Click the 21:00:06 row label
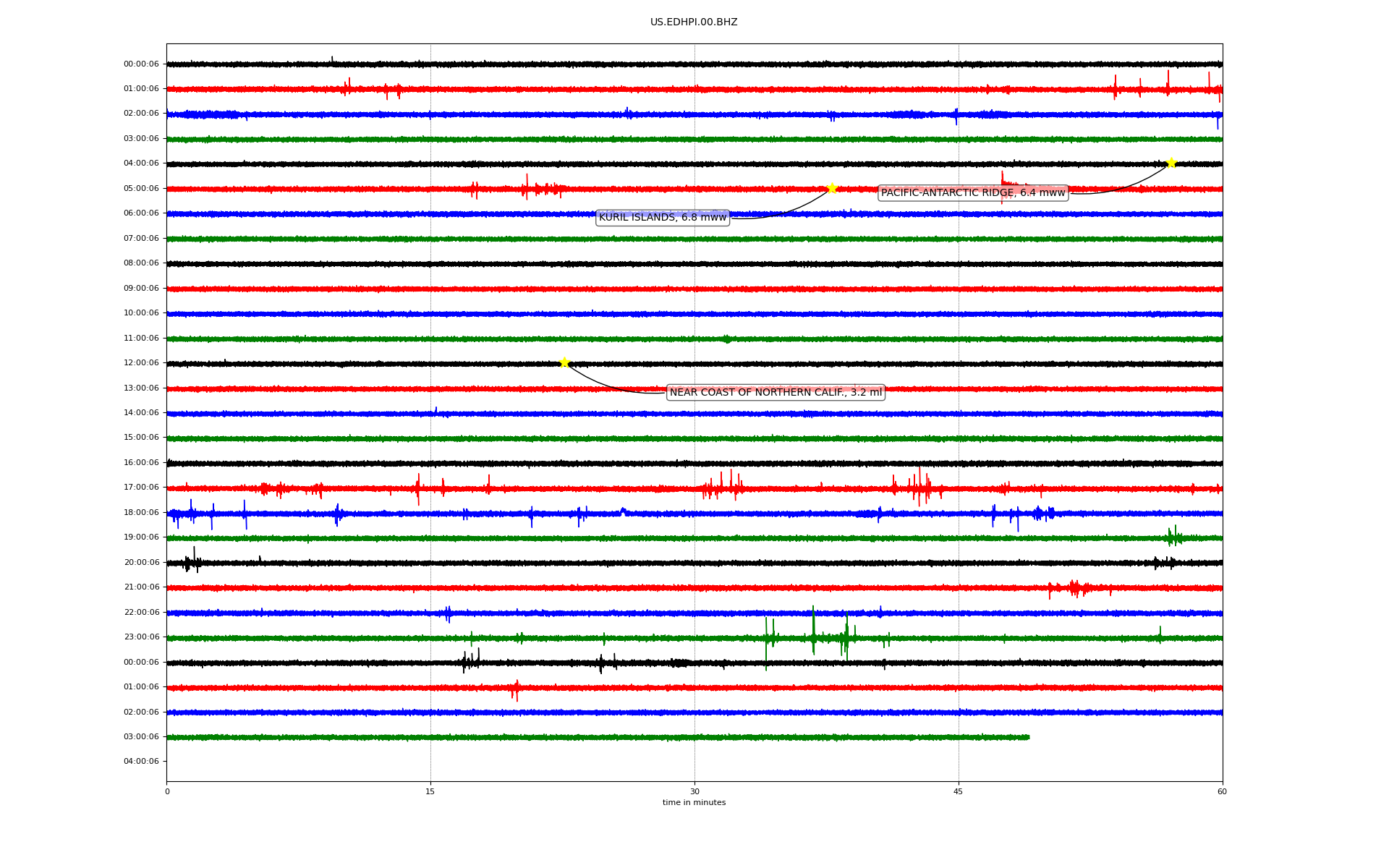This screenshot has height=868, width=1389. pyautogui.click(x=141, y=587)
